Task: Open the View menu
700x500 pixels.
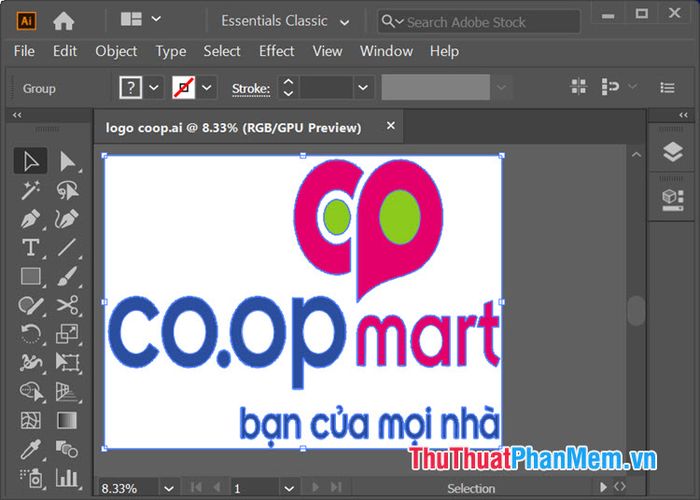Action: pos(327,51)
